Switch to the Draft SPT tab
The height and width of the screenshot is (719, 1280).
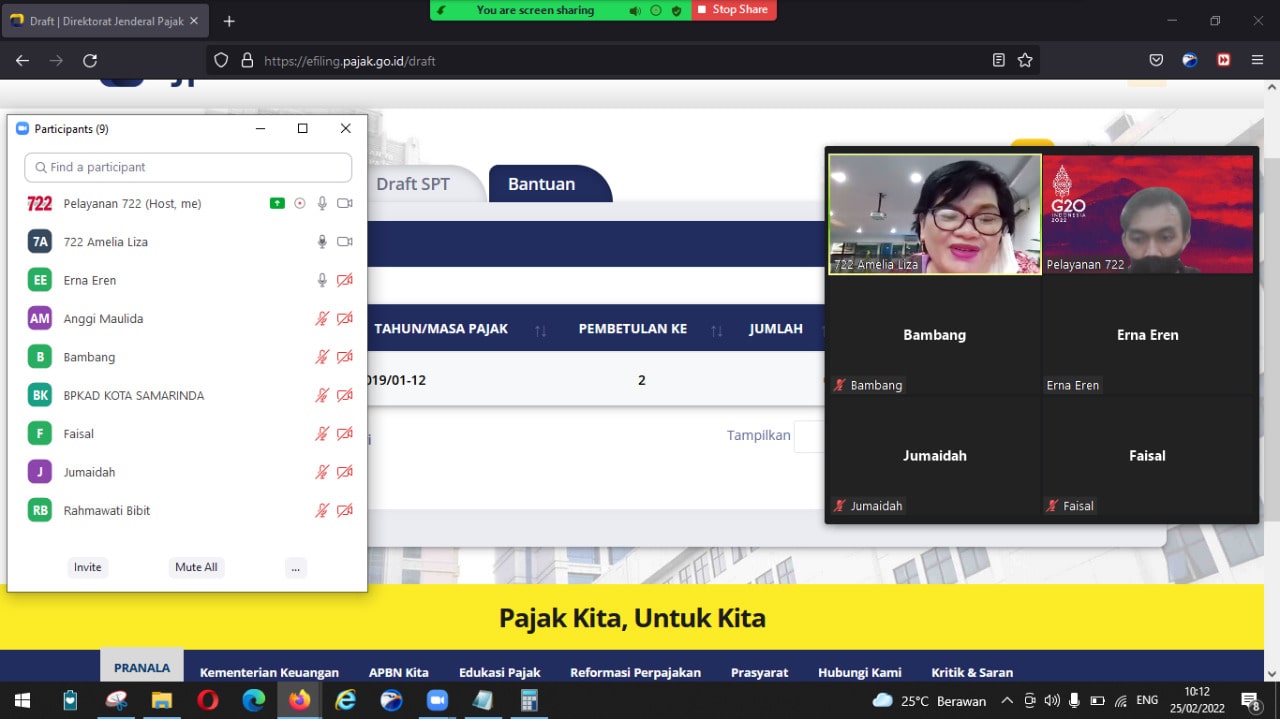(x=413, y=184)
